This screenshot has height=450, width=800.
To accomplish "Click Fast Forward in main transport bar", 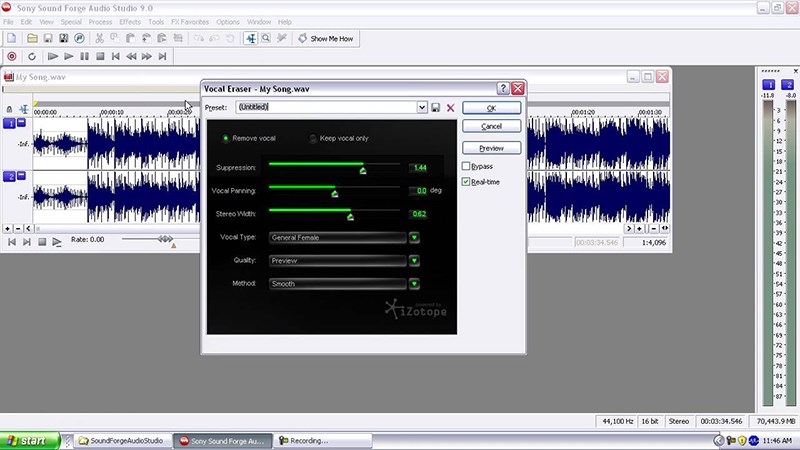I will point(147,57).
